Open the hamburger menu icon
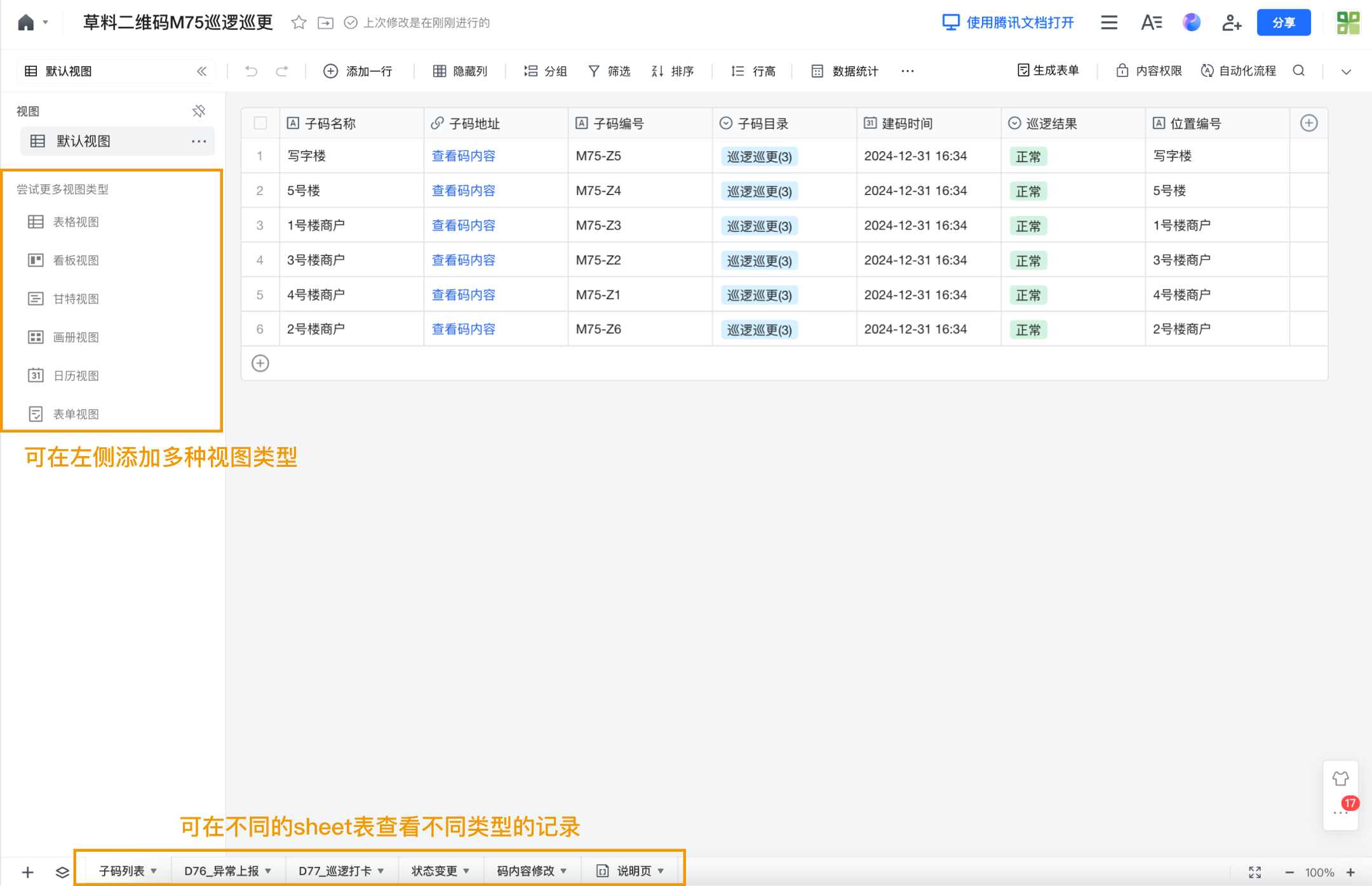Screen dimensions: 1372x886 1109,23
